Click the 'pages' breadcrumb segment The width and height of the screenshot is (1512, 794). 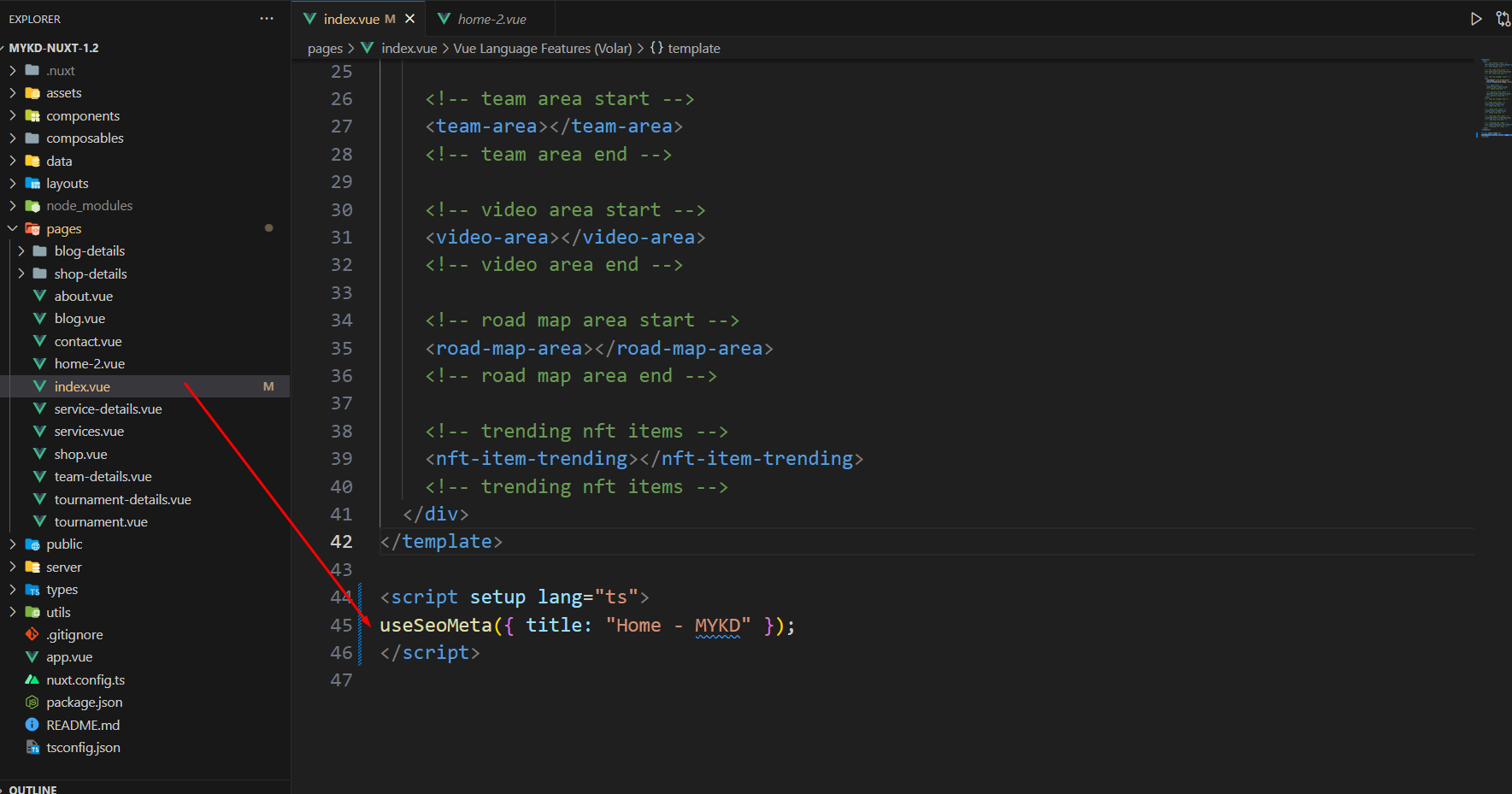pos(325,49)
